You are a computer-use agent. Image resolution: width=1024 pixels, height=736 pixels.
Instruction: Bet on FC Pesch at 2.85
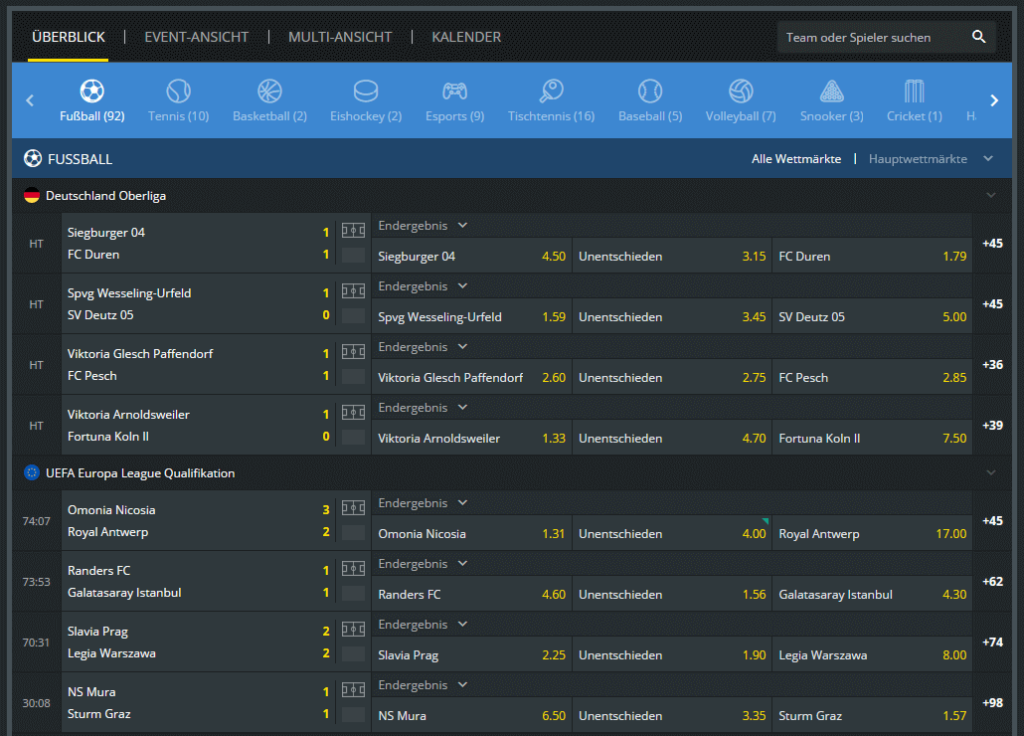(x=872, y=377)
